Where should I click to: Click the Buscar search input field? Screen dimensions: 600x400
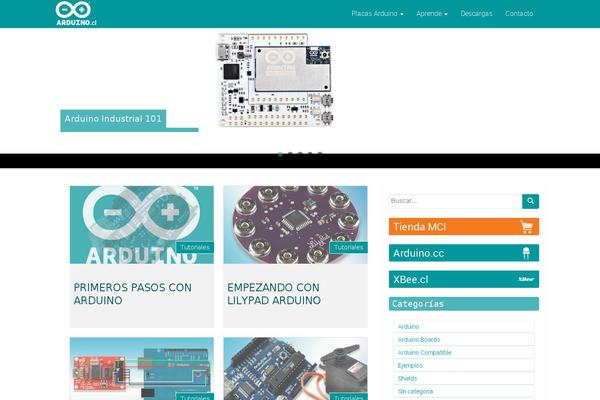click(x=455, y=201)
